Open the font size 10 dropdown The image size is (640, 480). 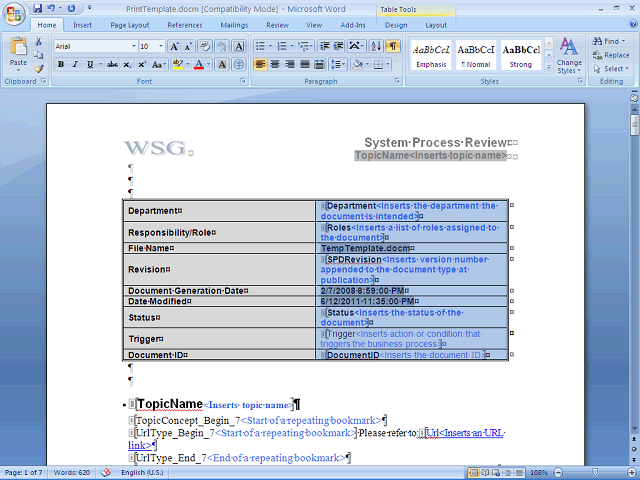click(161, 47)
